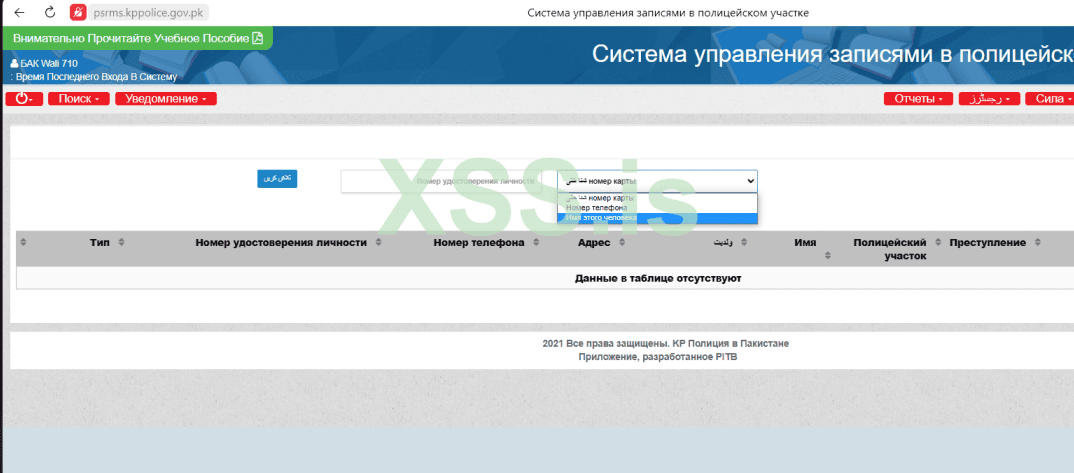The height and width of the screenshot is (473, 1074).
Task: Go back with the browser back arrow
Action: click(x=19, y=12)
